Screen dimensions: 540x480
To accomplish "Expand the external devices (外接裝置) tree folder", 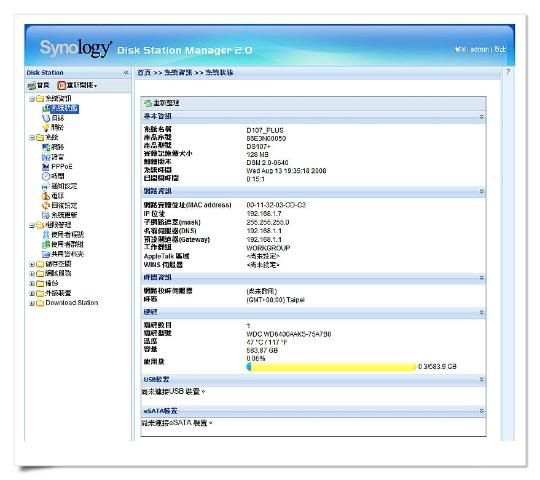I will (x=32, y=293).
